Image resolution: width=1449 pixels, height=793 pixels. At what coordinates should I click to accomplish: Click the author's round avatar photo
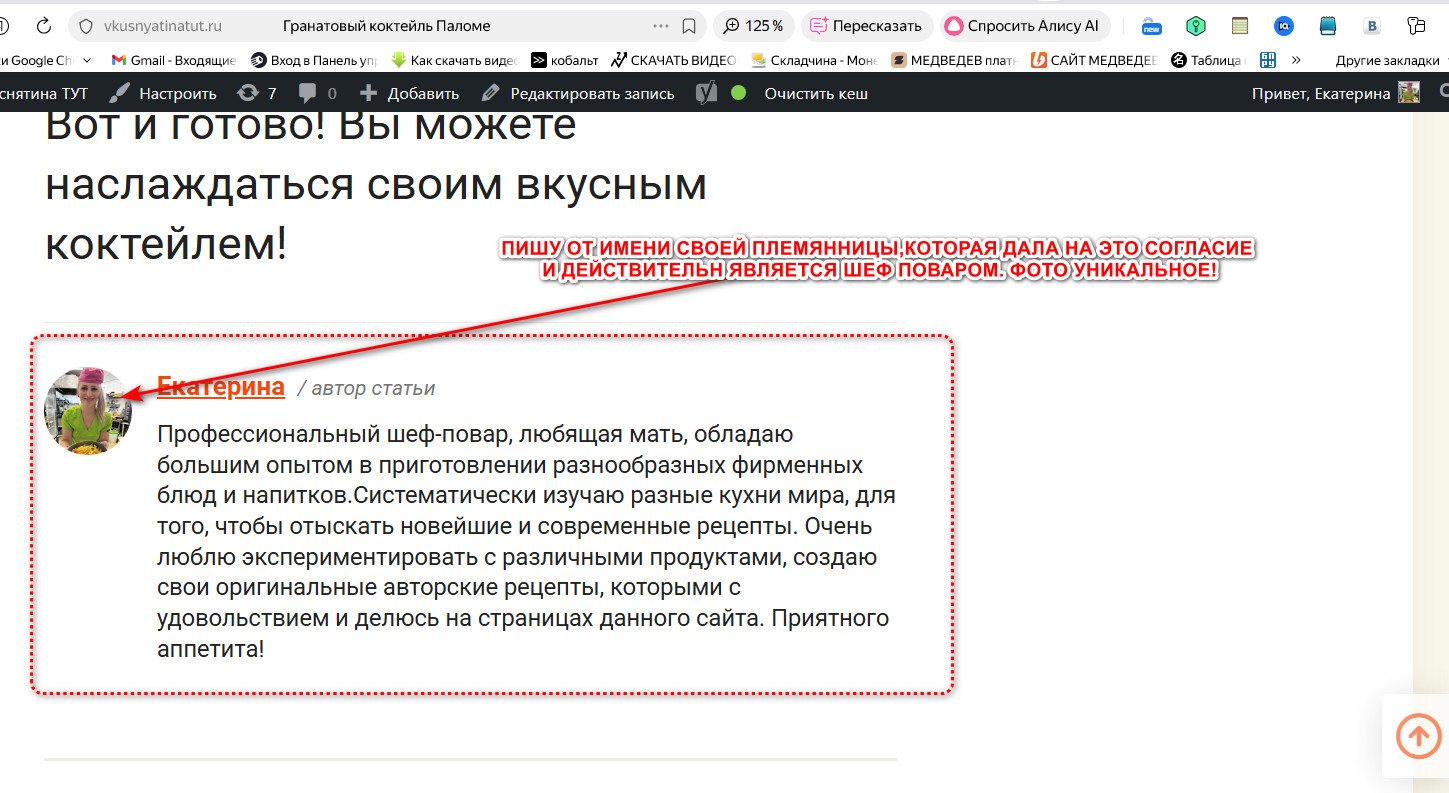pyautogui.click(x=88, y=411)
